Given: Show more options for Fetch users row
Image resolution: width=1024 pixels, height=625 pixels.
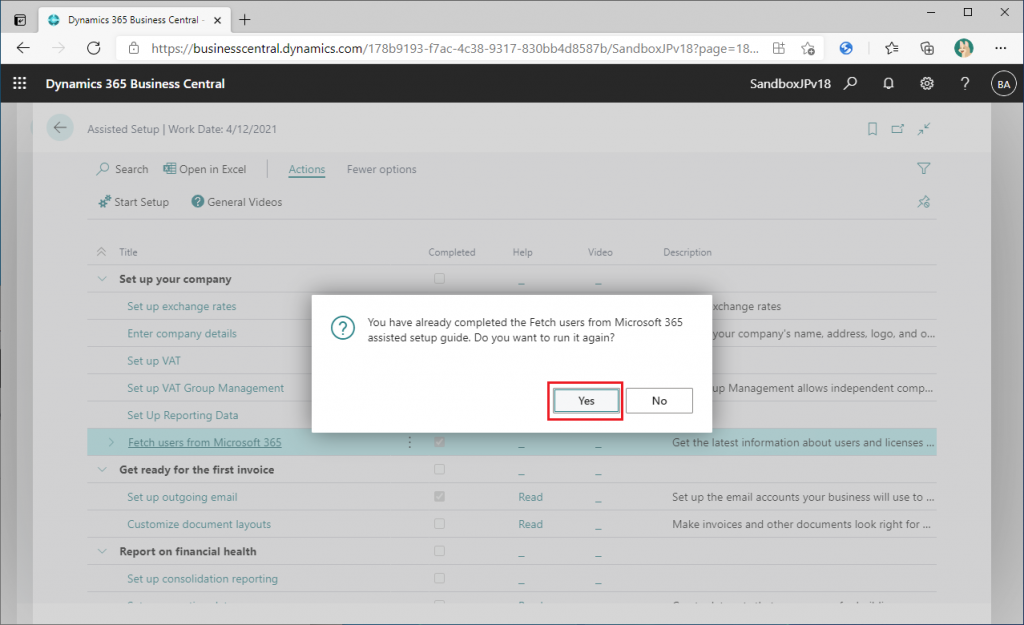Looking at the screenshot, I should 409,443.
